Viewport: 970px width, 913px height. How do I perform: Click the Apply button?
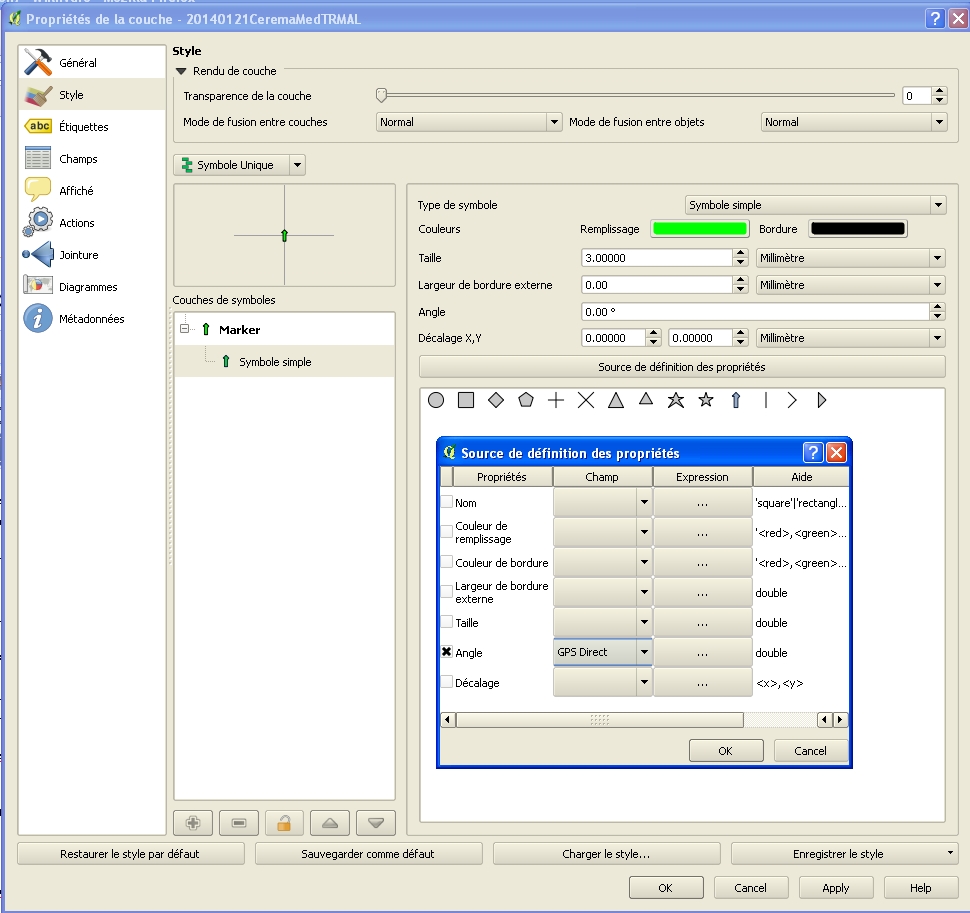coord(836,888)
